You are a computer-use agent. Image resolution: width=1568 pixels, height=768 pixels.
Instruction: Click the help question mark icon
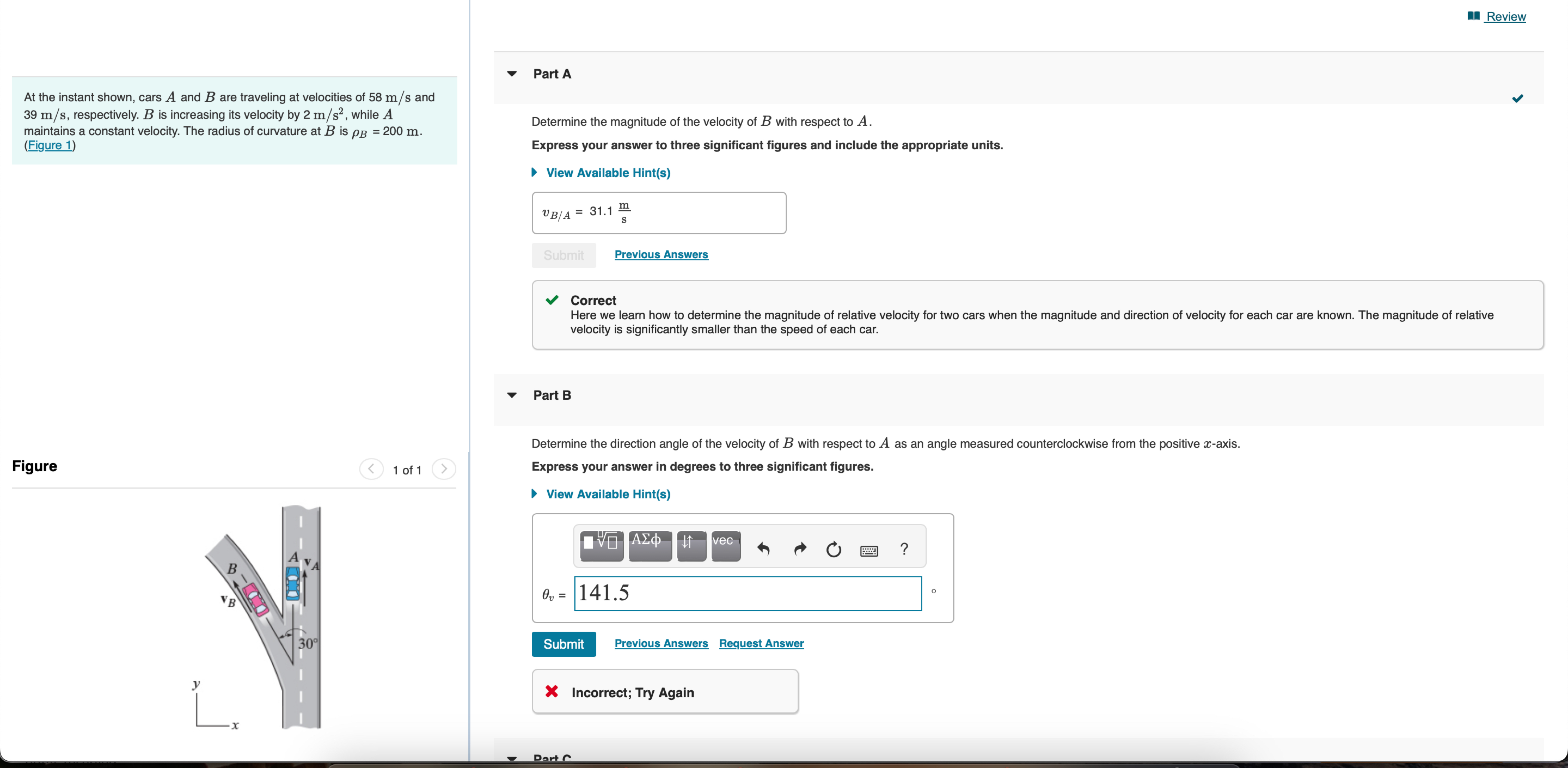904,549
